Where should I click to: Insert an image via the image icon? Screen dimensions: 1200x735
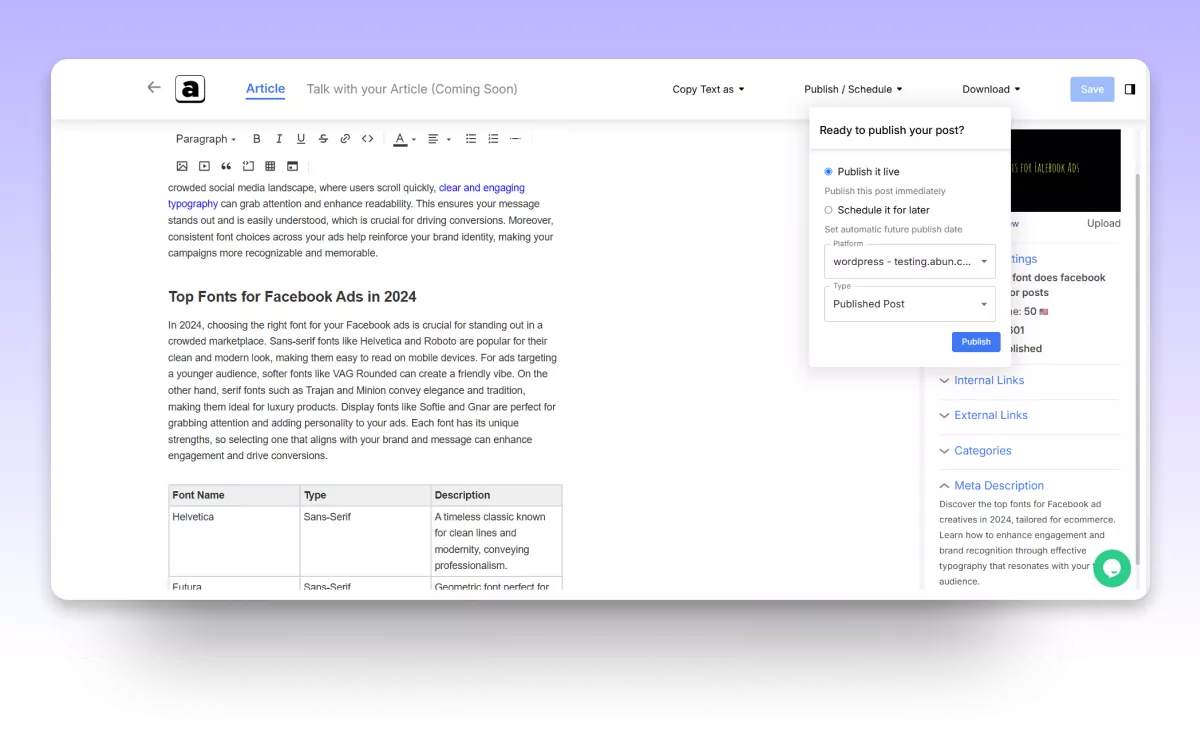(x=182, y=166)
